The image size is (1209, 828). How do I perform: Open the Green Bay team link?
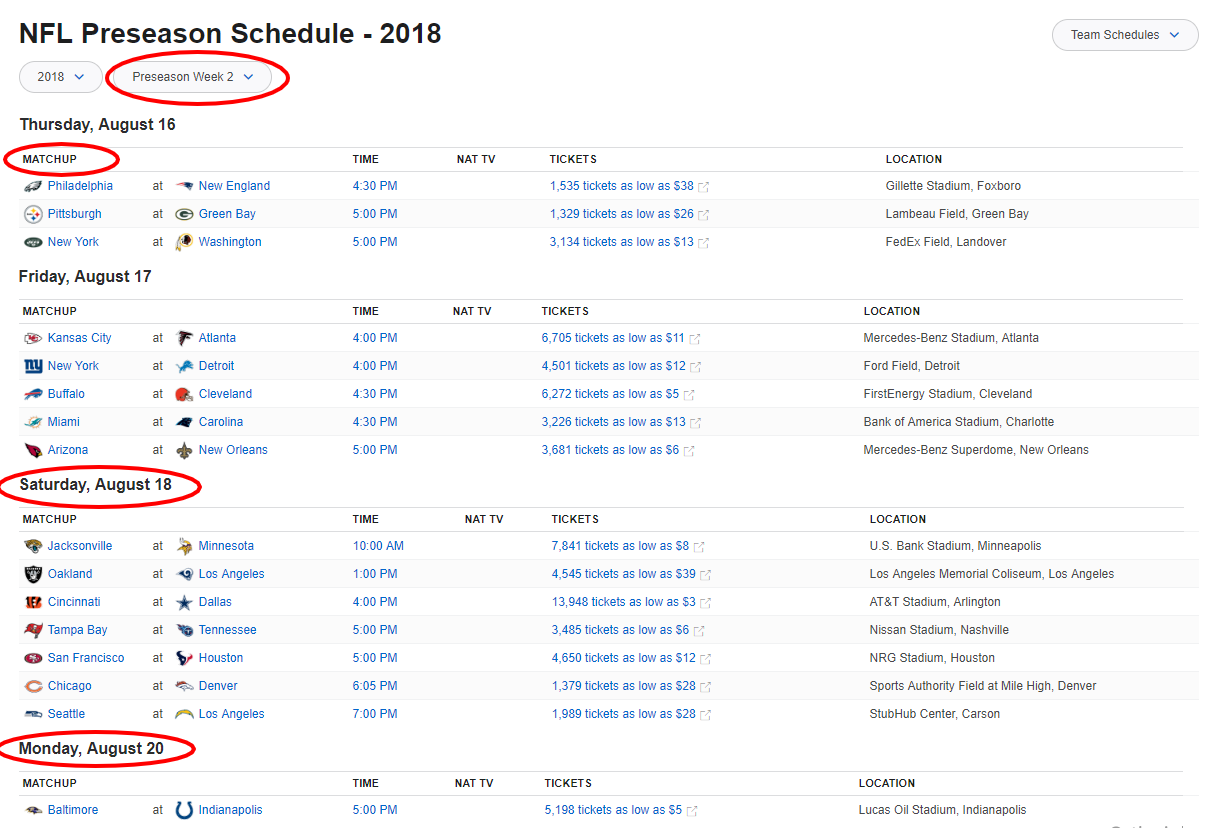pos(227,214)
